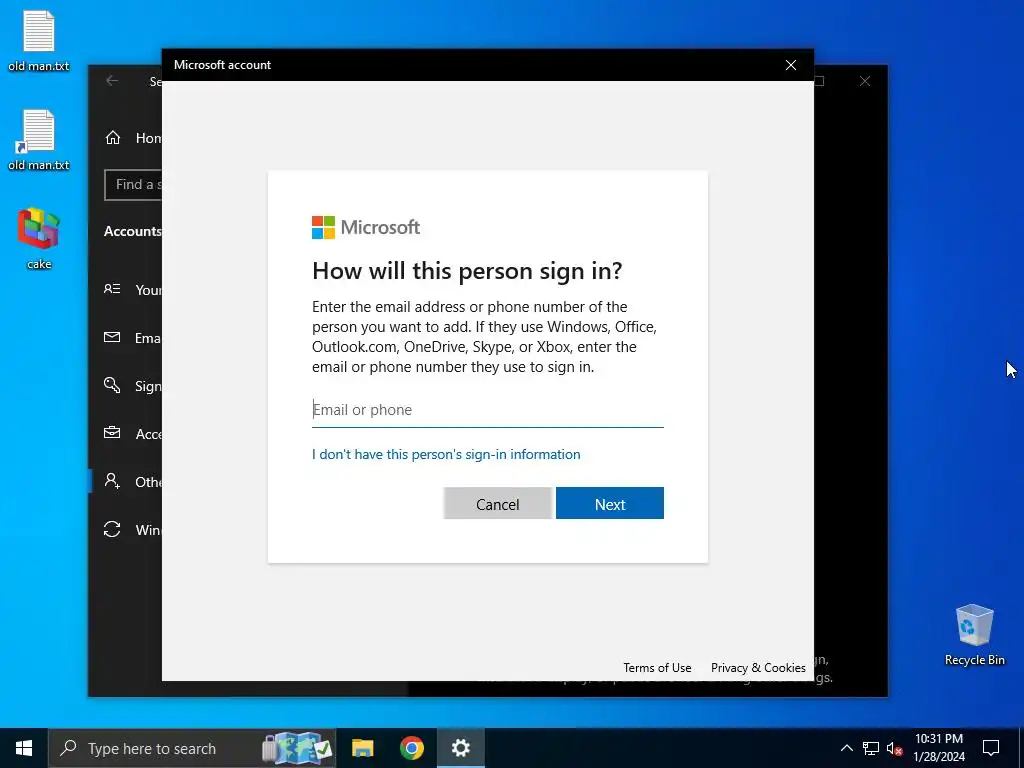Show hidden tray icons chevron

[x=846, y=748]
